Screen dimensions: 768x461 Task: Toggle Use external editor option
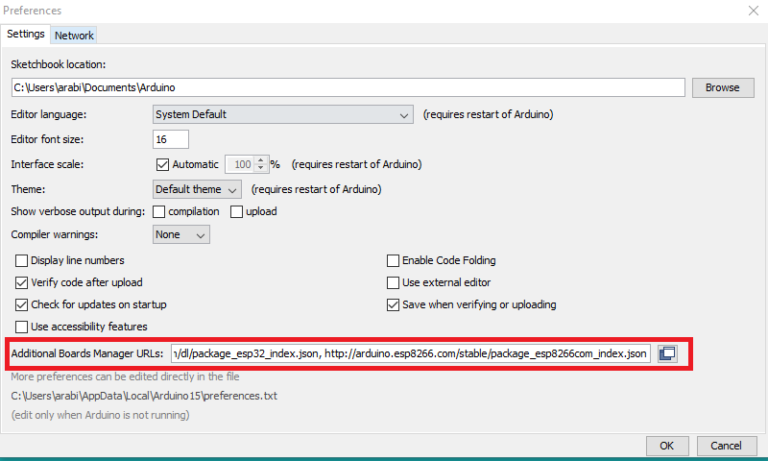393,282
